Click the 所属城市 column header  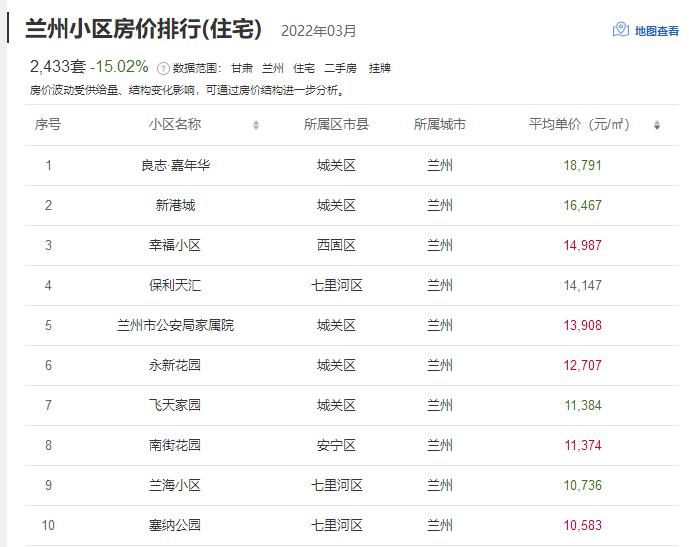pyautogui.click(x=440, y=124)
